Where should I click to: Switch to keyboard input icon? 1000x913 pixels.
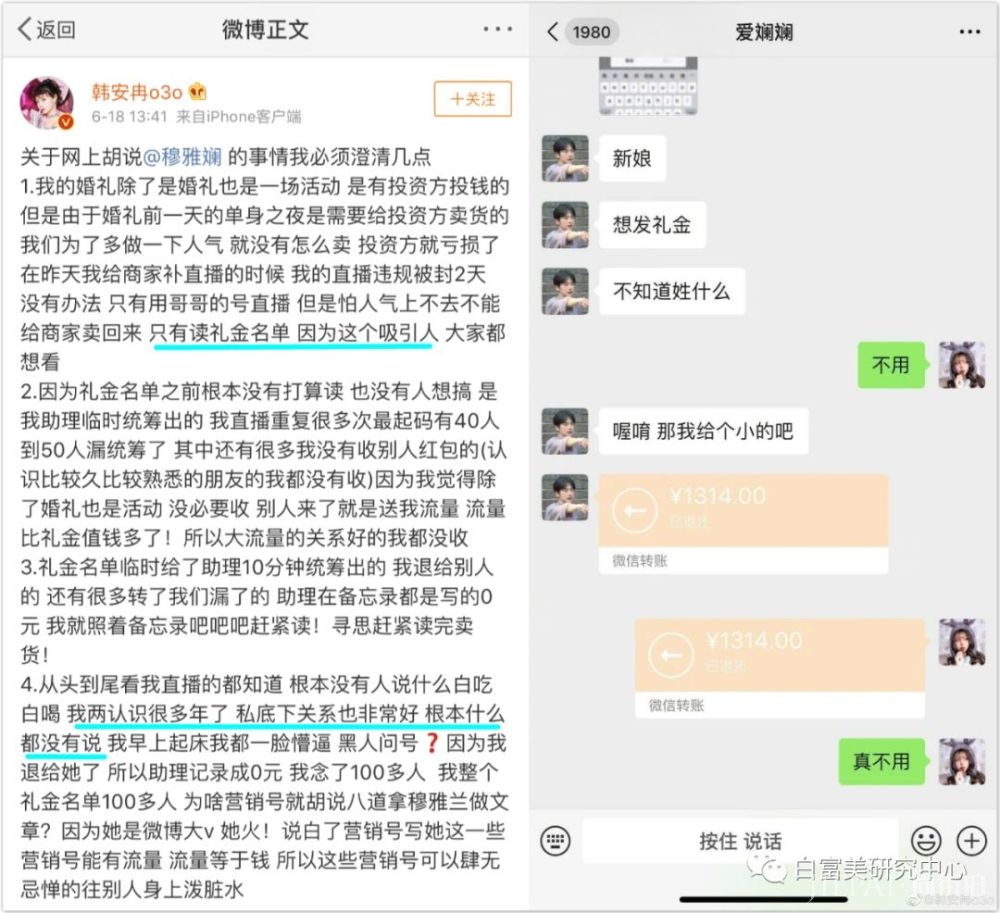coord(555,841)
